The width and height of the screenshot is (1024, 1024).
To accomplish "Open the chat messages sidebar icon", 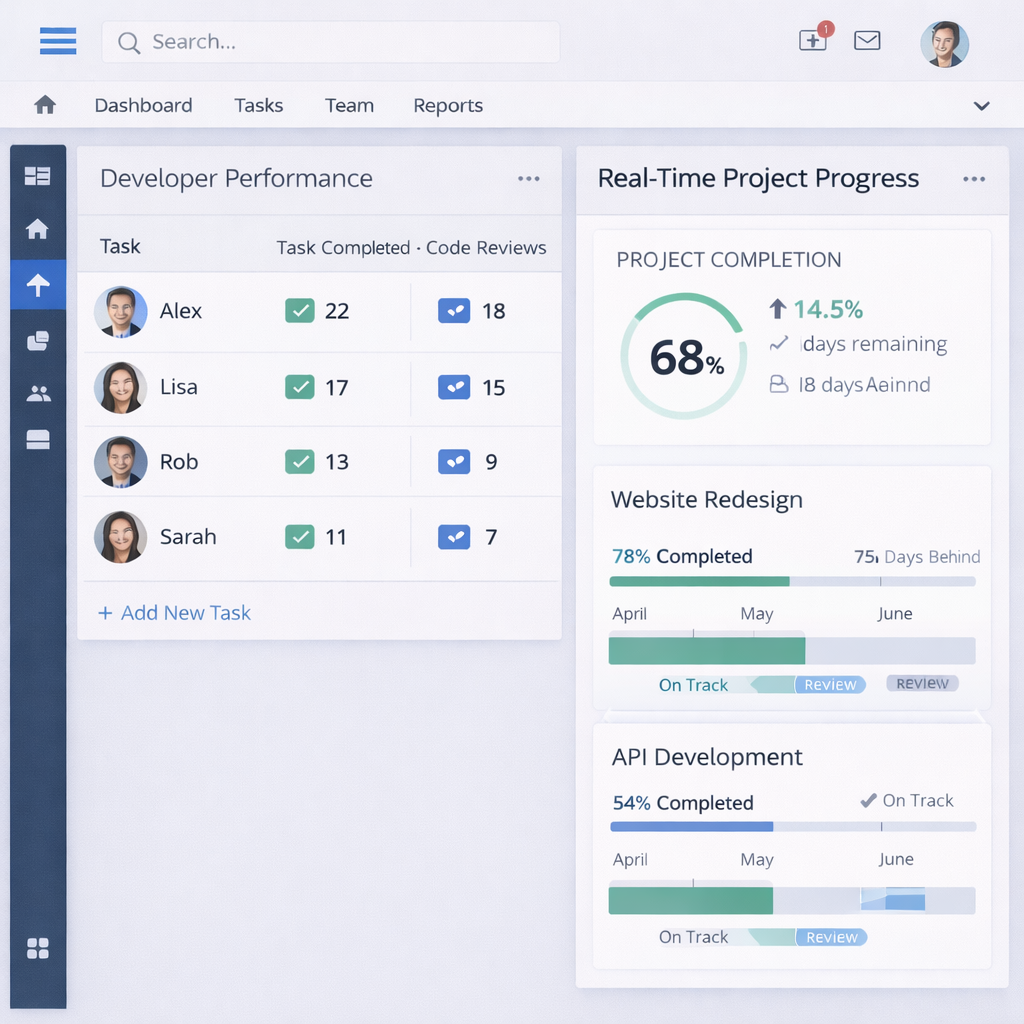I will pos(38,341).
